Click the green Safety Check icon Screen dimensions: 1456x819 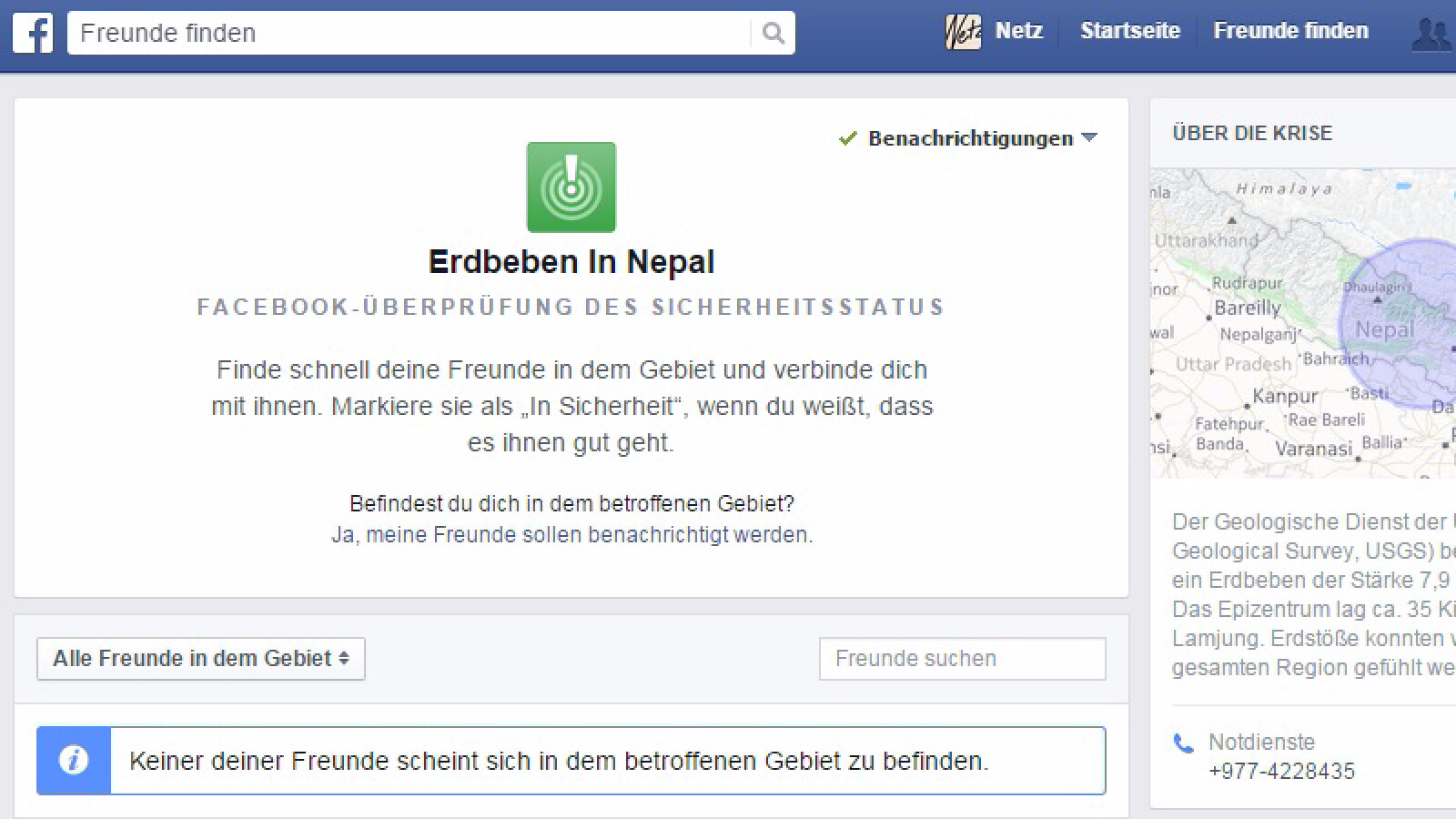[571, 187]
